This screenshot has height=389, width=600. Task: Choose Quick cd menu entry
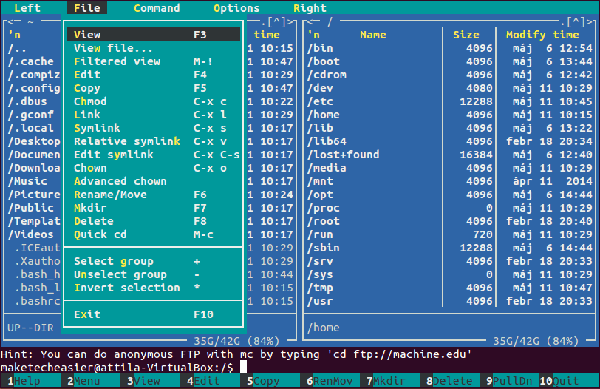(x=153, y=234)
